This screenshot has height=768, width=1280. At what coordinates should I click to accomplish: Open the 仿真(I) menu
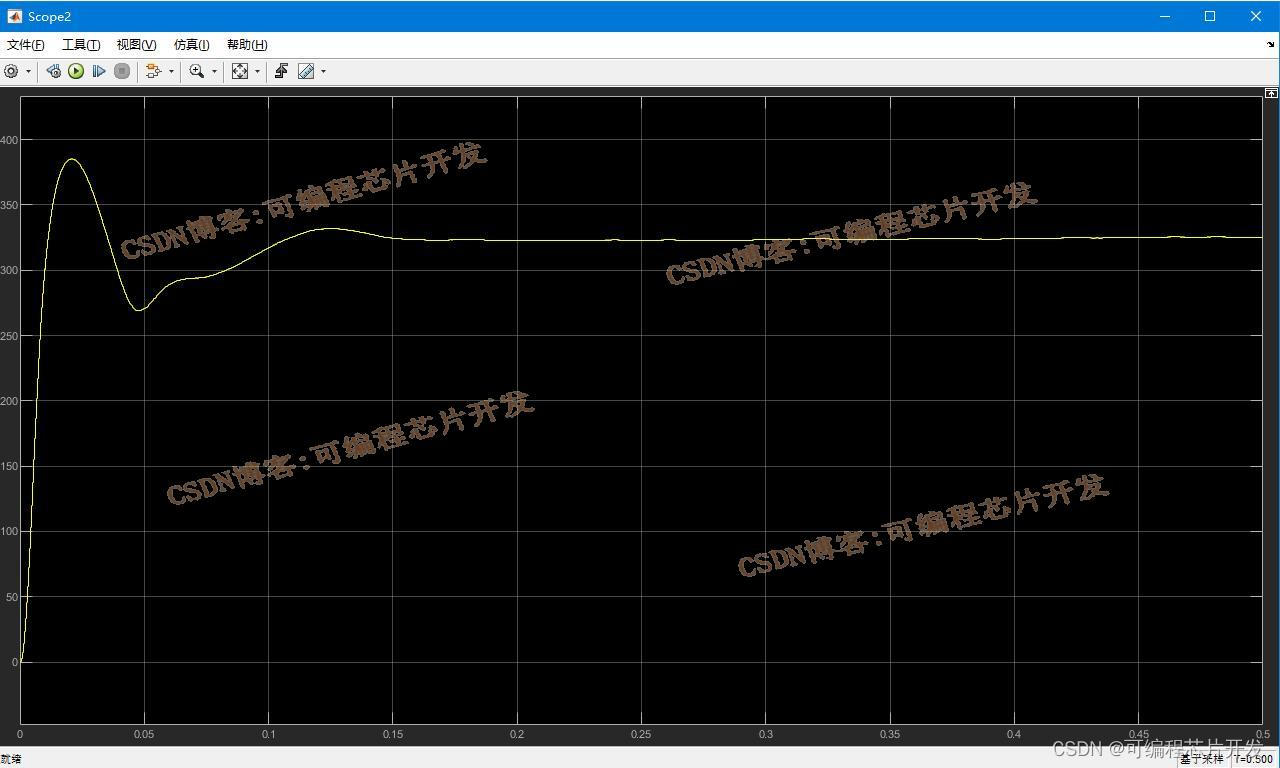pos(191,45)
